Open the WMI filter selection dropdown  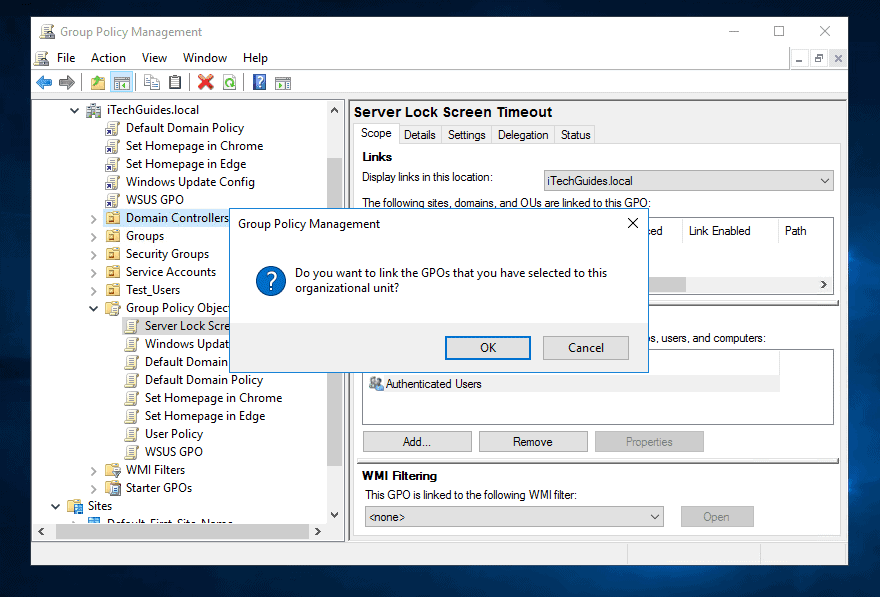tap(655, 516)
